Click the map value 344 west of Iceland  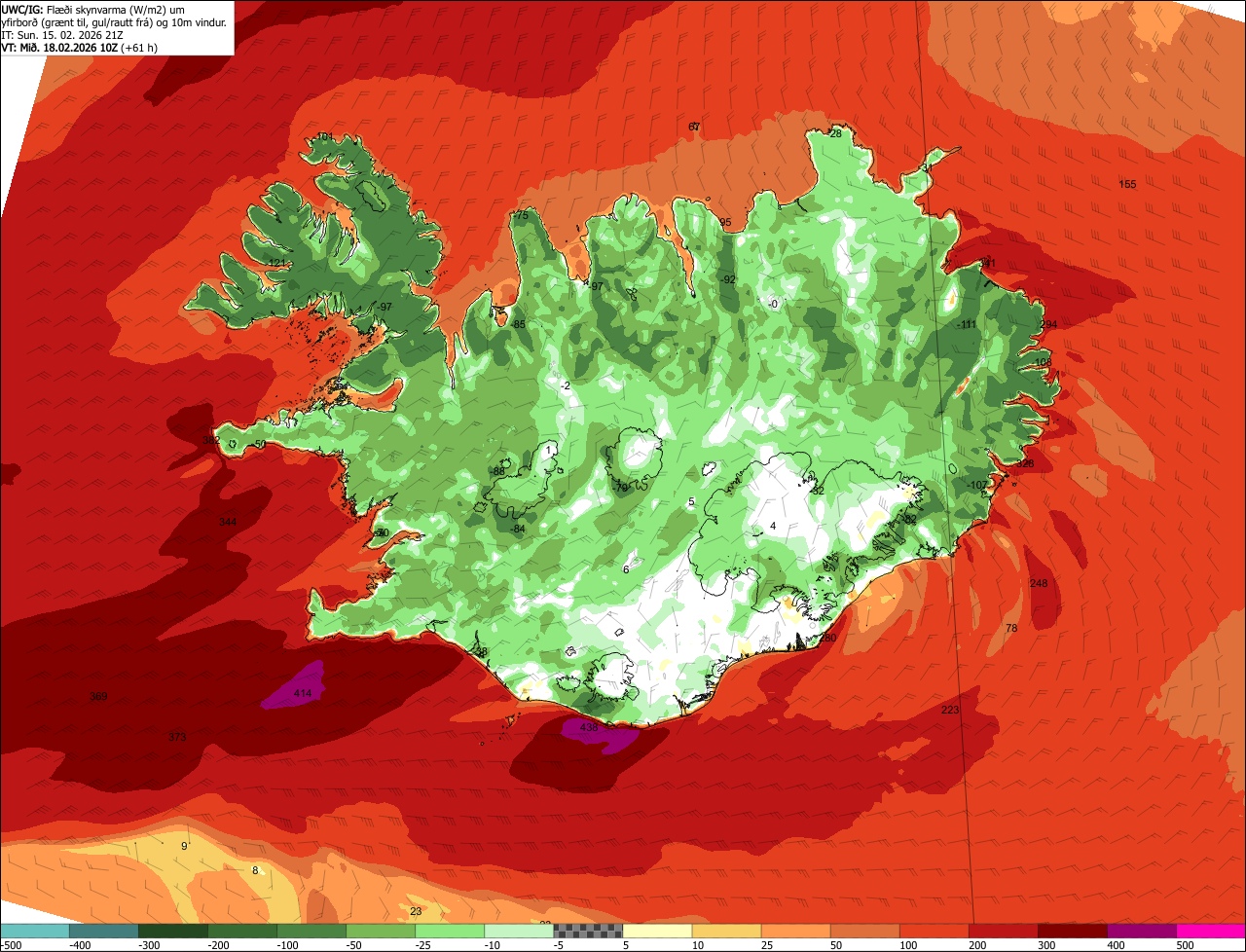227,523
